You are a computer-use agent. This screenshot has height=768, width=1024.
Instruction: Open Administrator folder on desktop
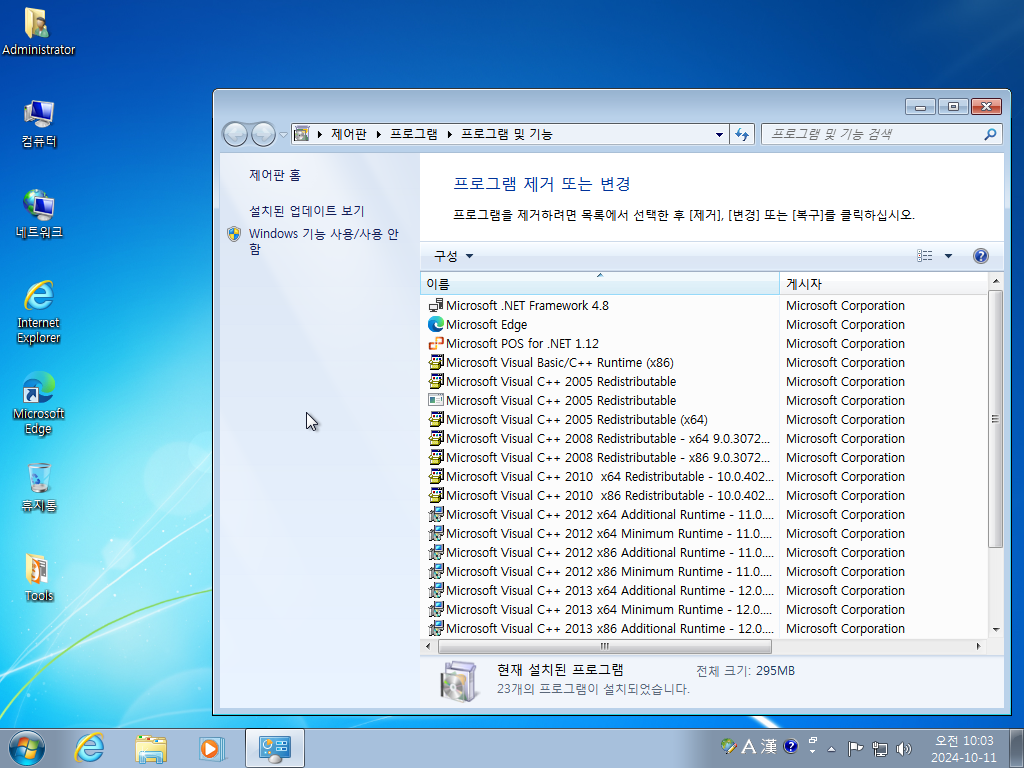[x=38, y=31]
